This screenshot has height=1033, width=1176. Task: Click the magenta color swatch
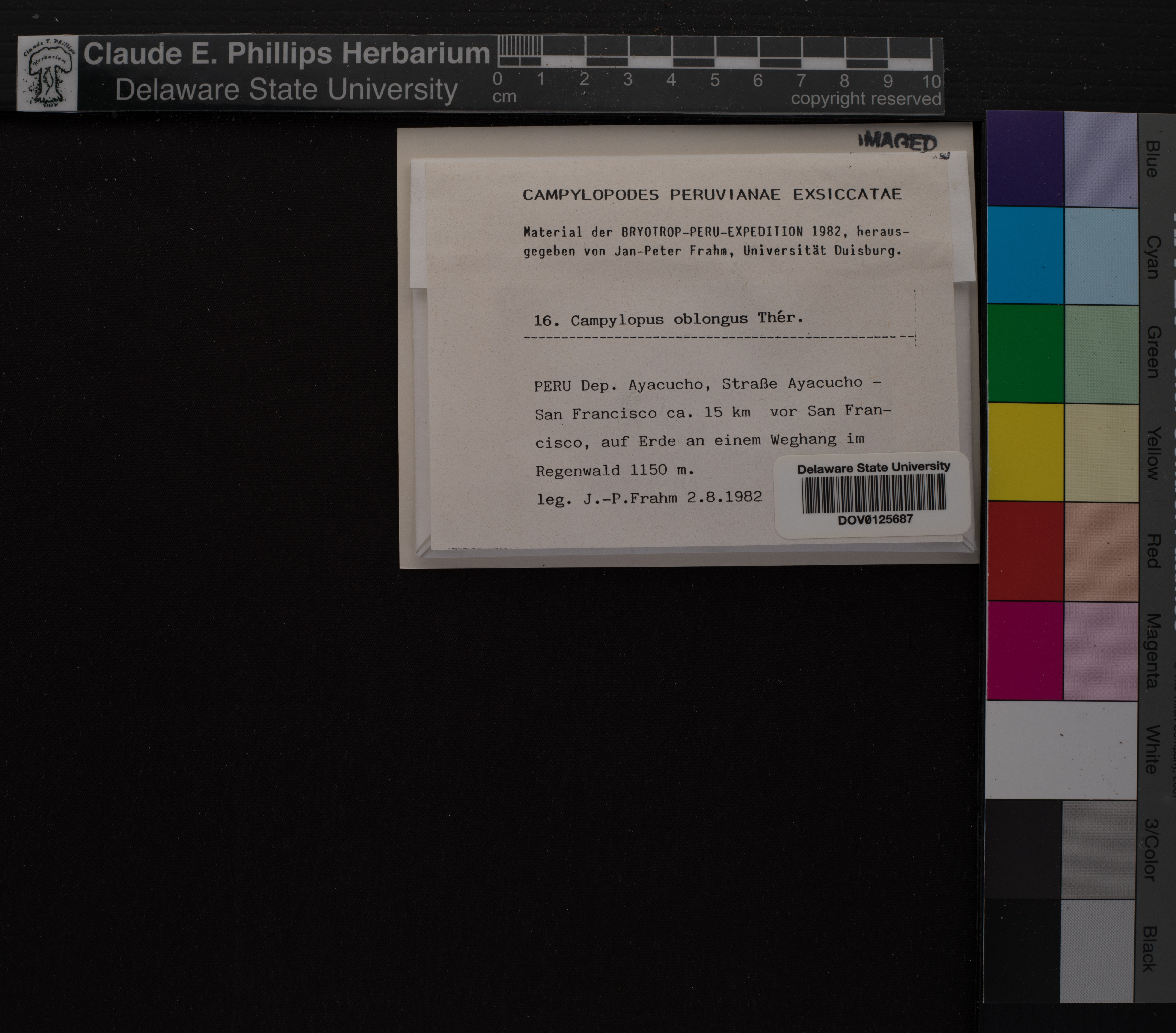(1025, 650)
